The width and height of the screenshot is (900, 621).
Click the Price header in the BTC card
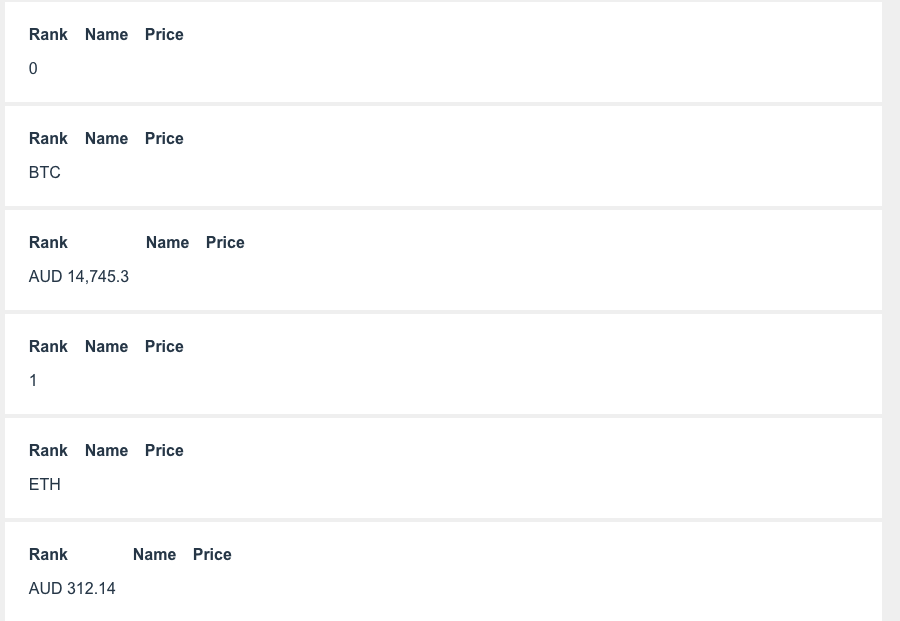point(164,139)
